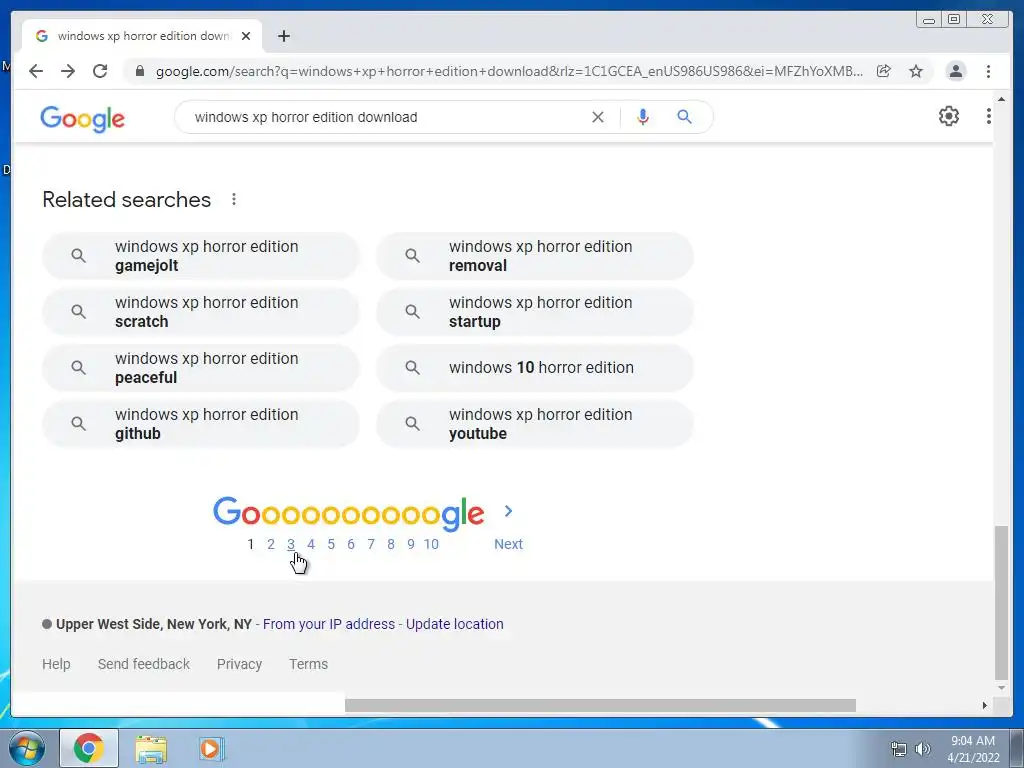Image resolution: width=1024 pixels, height=768 pixels.
Task: Click the scroll-down arrow of vertical scrollbar
Action: click(x=1001, y=688)
